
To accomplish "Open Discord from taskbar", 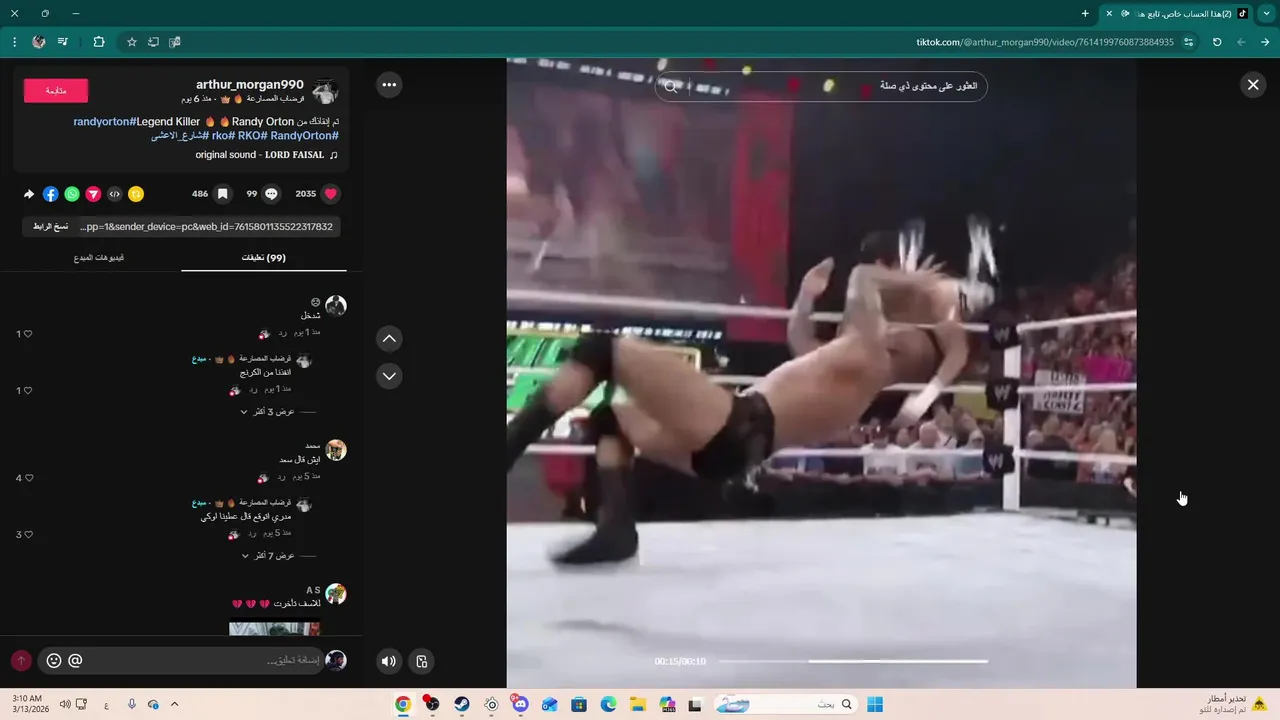I will coord(520,704).
